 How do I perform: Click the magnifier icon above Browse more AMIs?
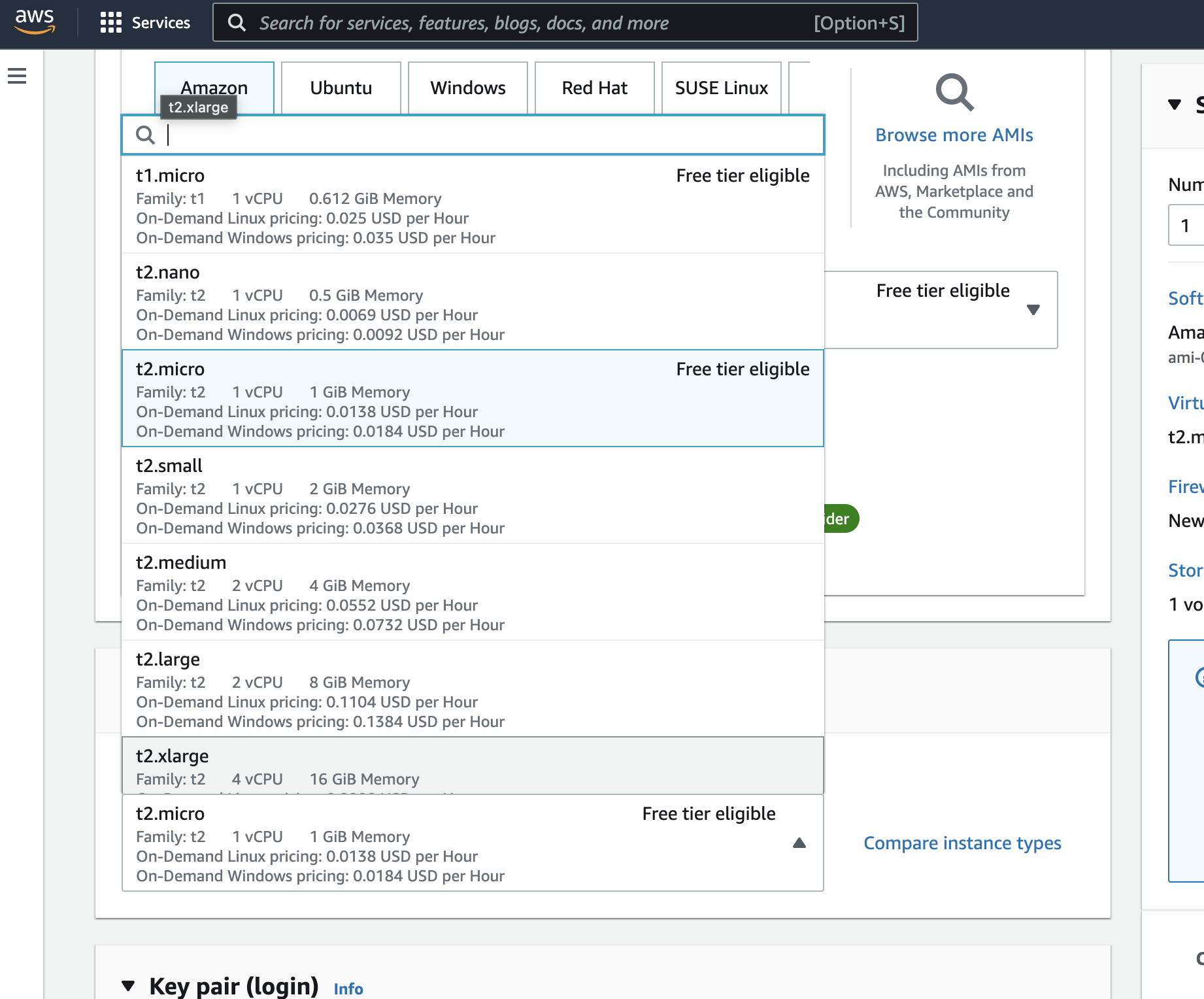pos(954,92)
